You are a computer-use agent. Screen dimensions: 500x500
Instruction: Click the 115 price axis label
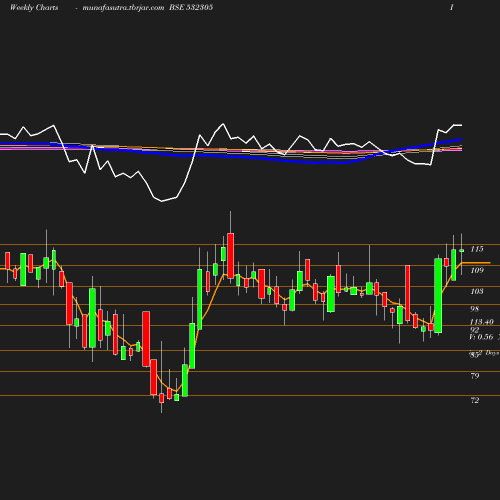tap(477, 249)
